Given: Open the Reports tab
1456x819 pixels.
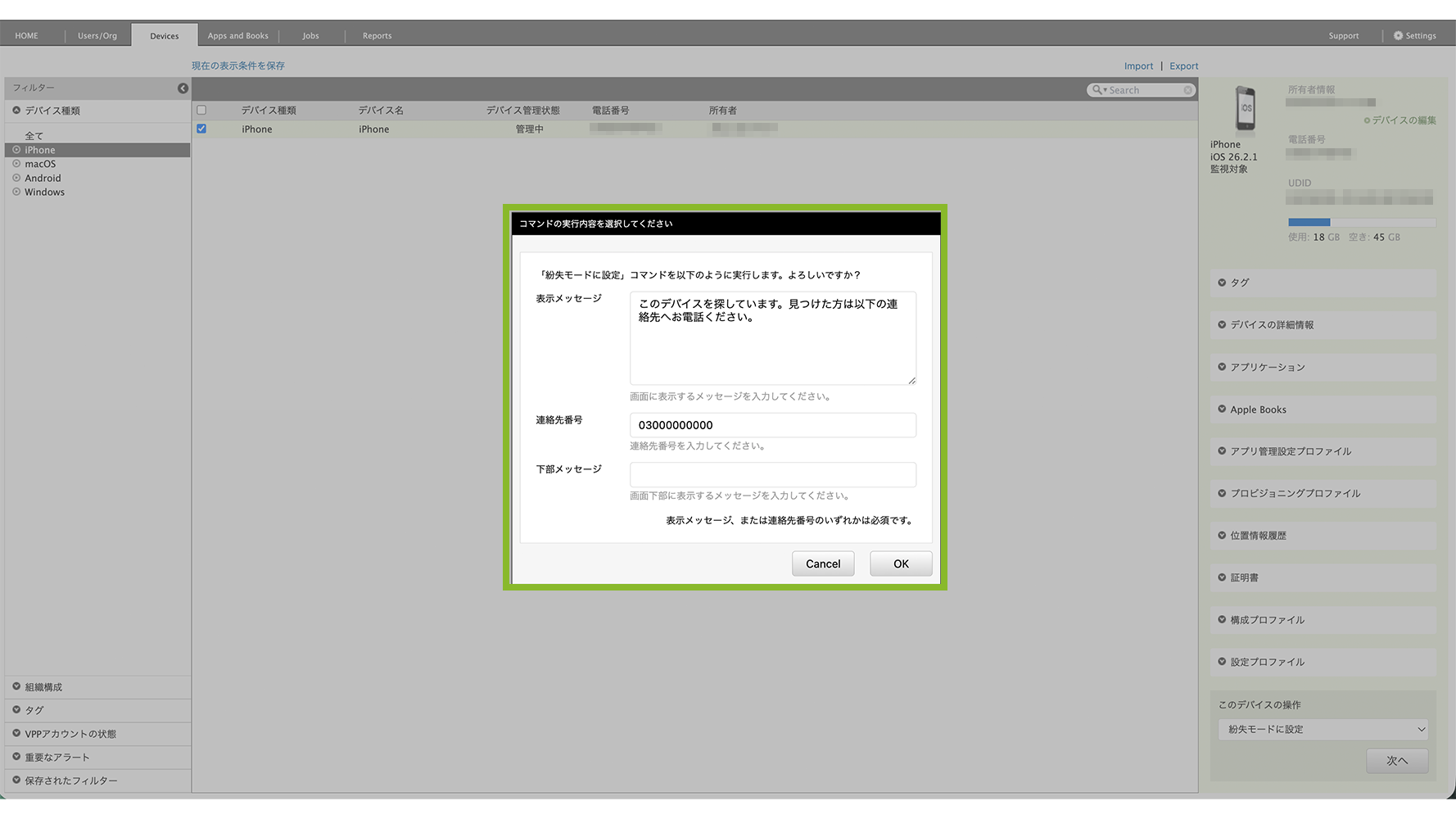Looking at the screenshot, I should point(377,36).
